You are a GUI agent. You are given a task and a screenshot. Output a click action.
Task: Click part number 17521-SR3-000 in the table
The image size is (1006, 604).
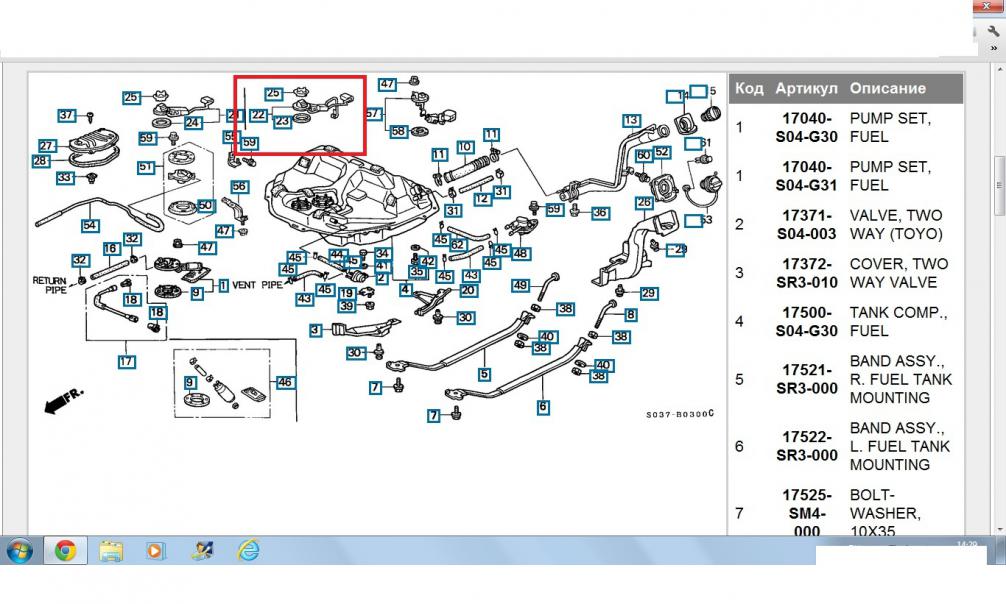[806, 379]
